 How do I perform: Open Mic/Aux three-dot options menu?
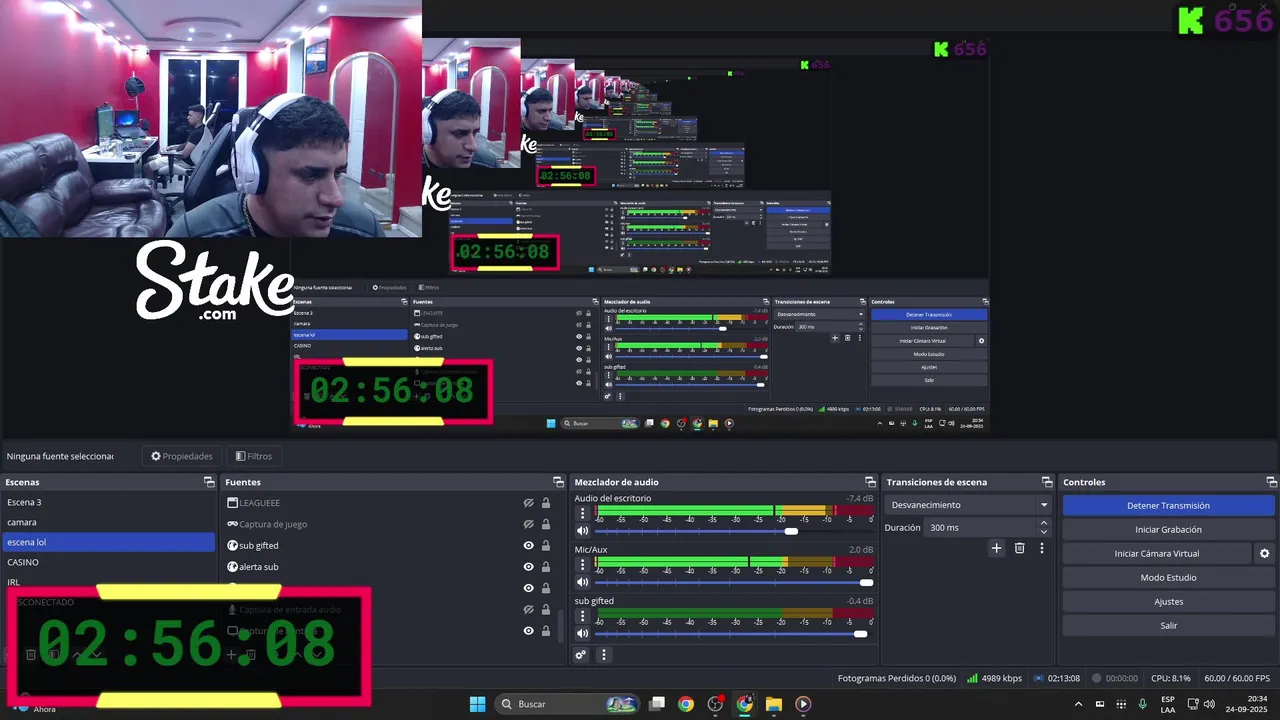coord(582,565)
